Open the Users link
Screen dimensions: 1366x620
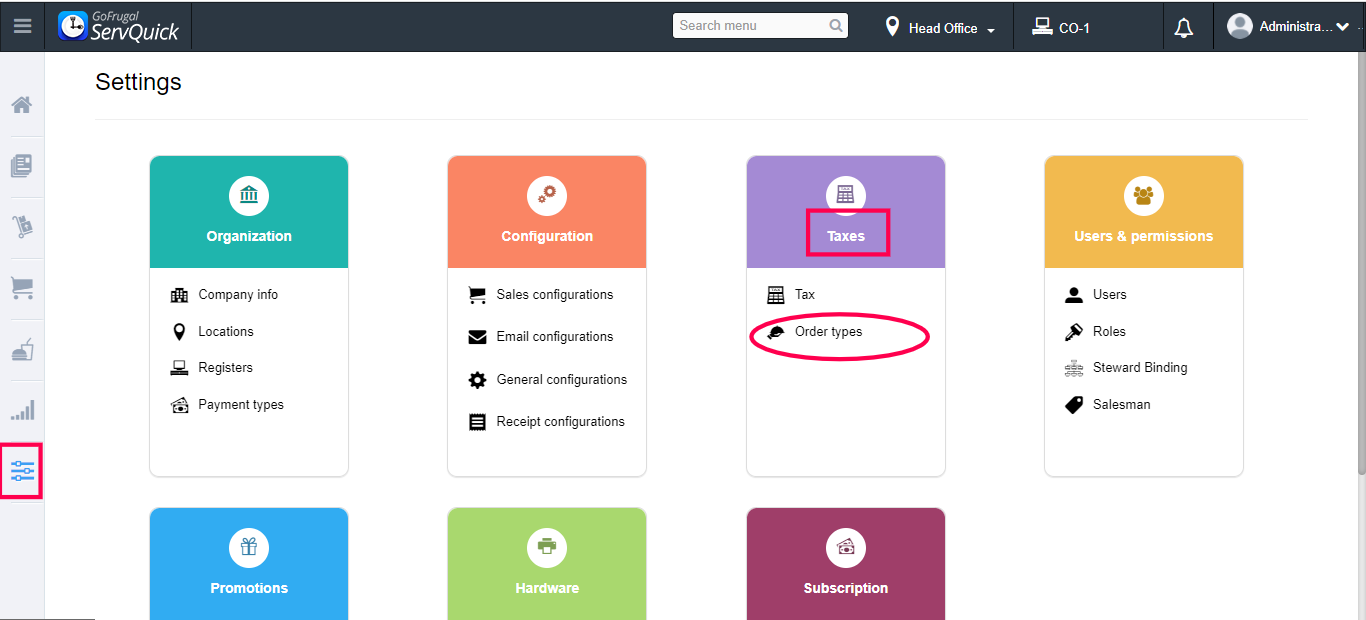(x=1110, y=295)
